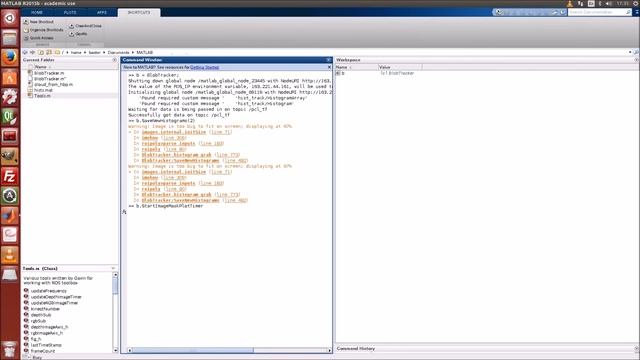
Task: Select Tools.m in Current Folder
Action: (x=42, y=96)
